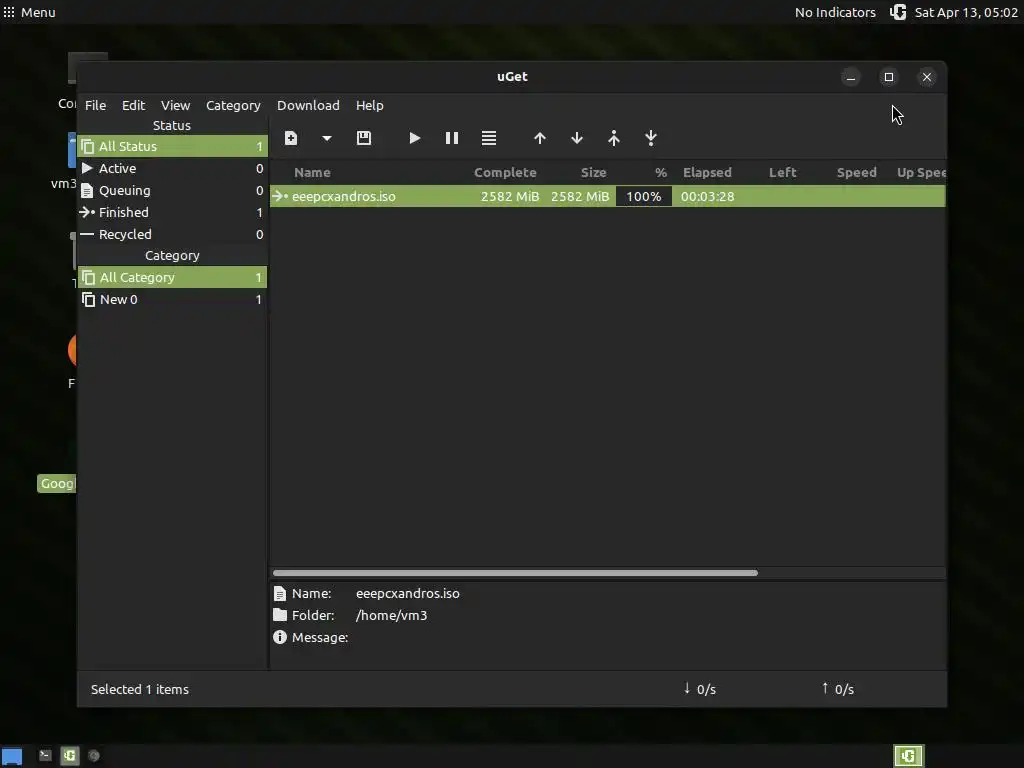
Task: Sort by Elapsed column header
Action: tap(707, 172)
